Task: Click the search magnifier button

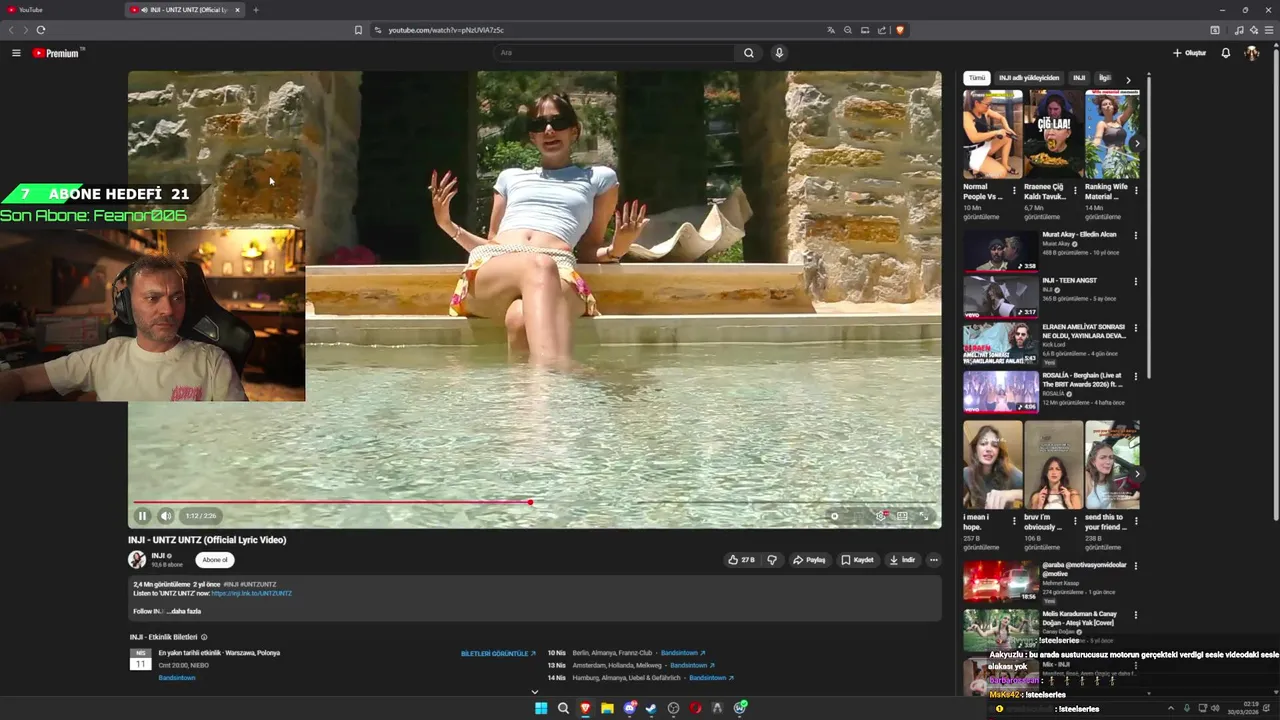Action: (748, 53)
